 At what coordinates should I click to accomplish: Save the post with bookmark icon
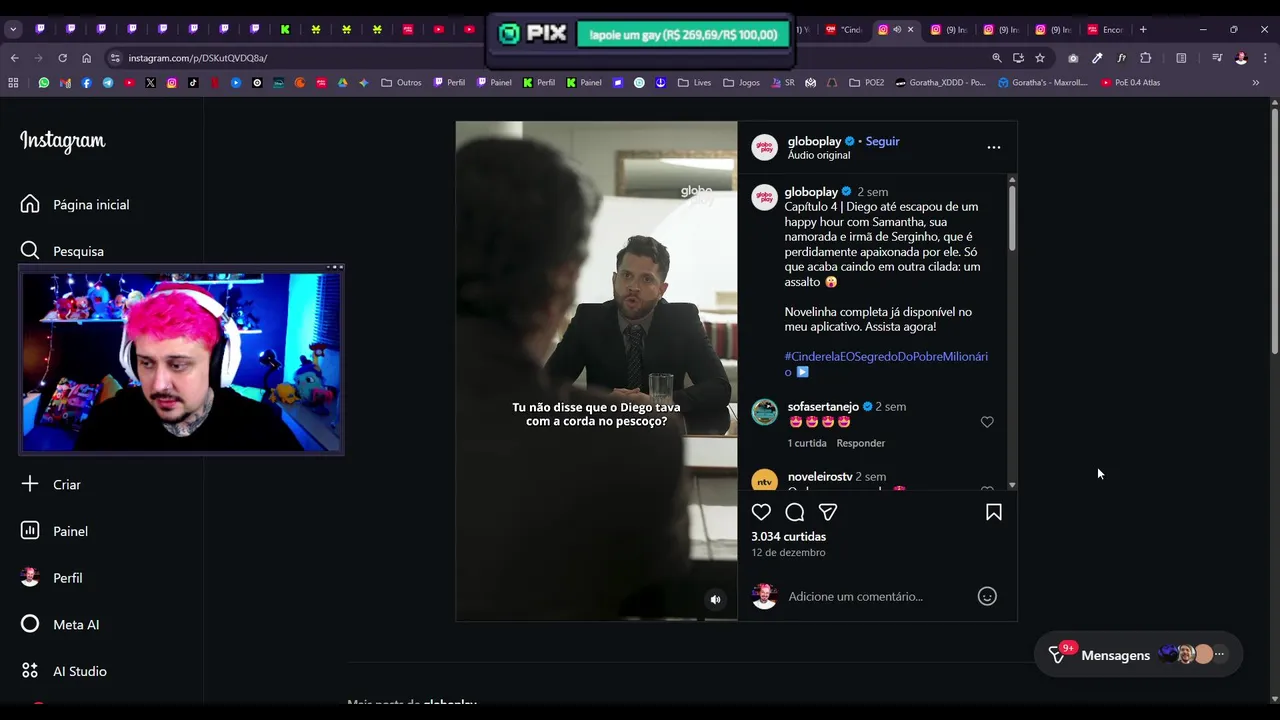tap(994, 512)
